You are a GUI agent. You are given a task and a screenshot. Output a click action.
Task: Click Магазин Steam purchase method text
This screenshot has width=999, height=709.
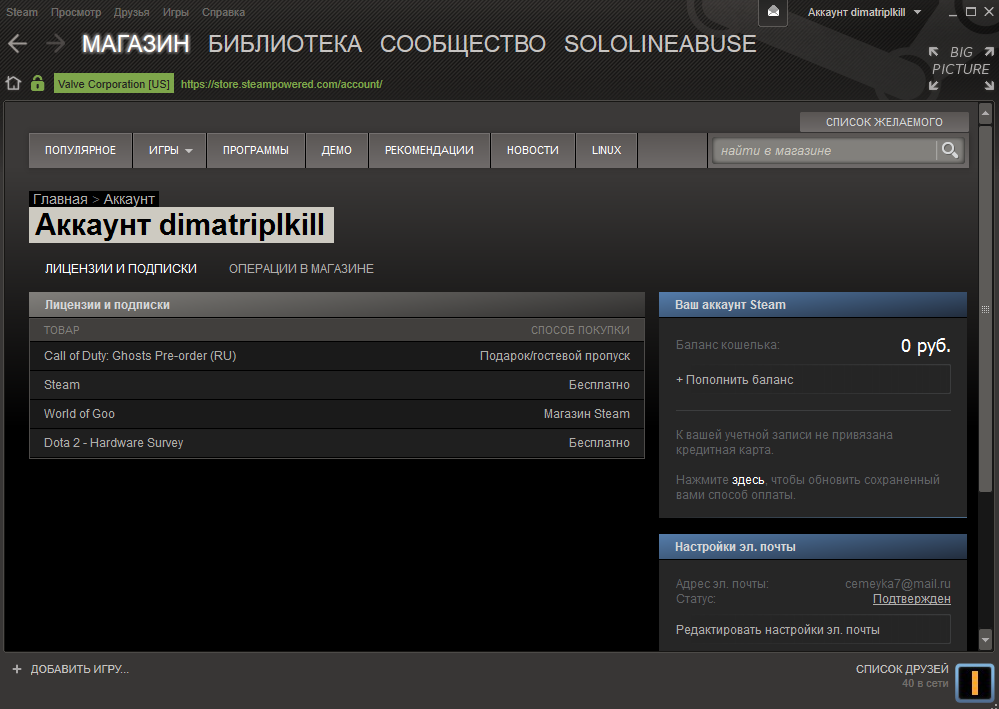(x=587, y=414)
